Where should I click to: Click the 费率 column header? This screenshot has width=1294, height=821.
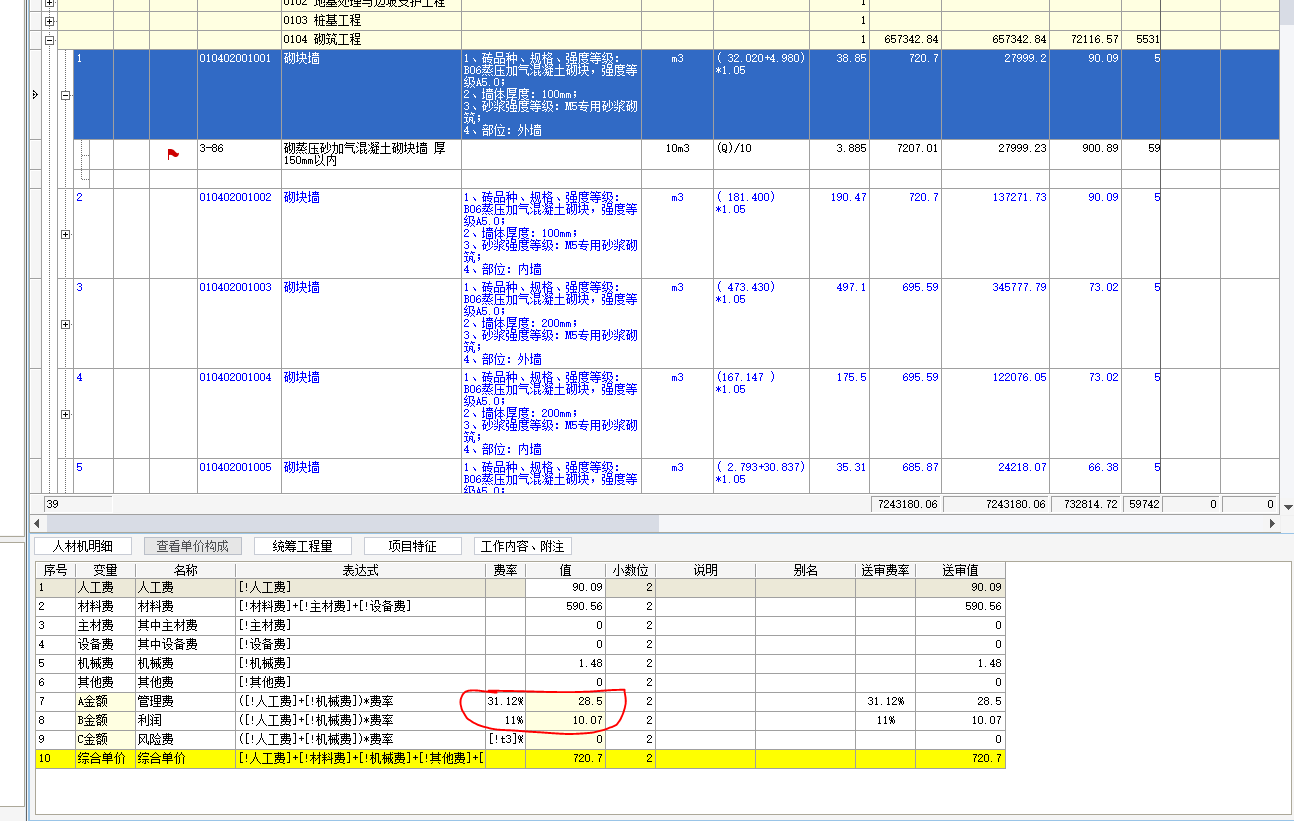click(x=505, y=570)
